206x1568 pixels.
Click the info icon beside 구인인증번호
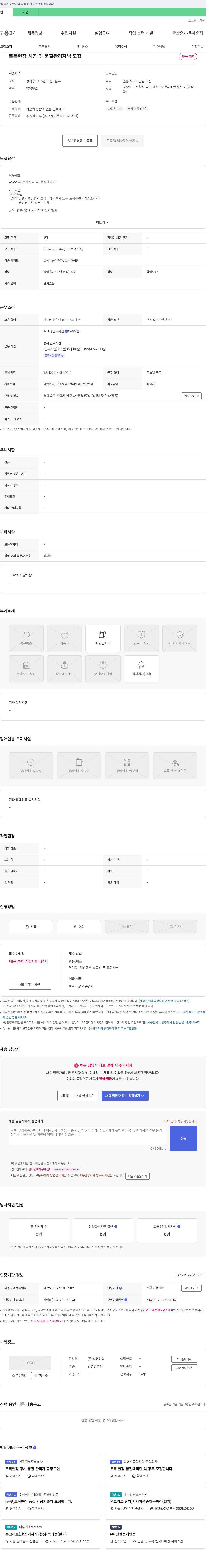click(126, 1300)
